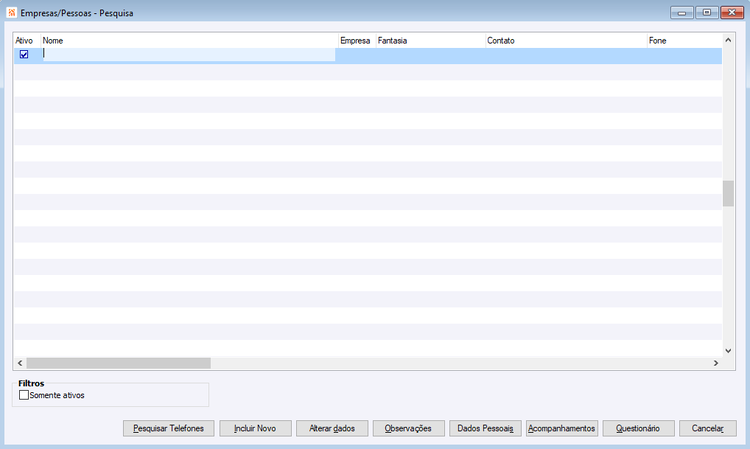Sort by the Ativo column header

coord(27,41)
